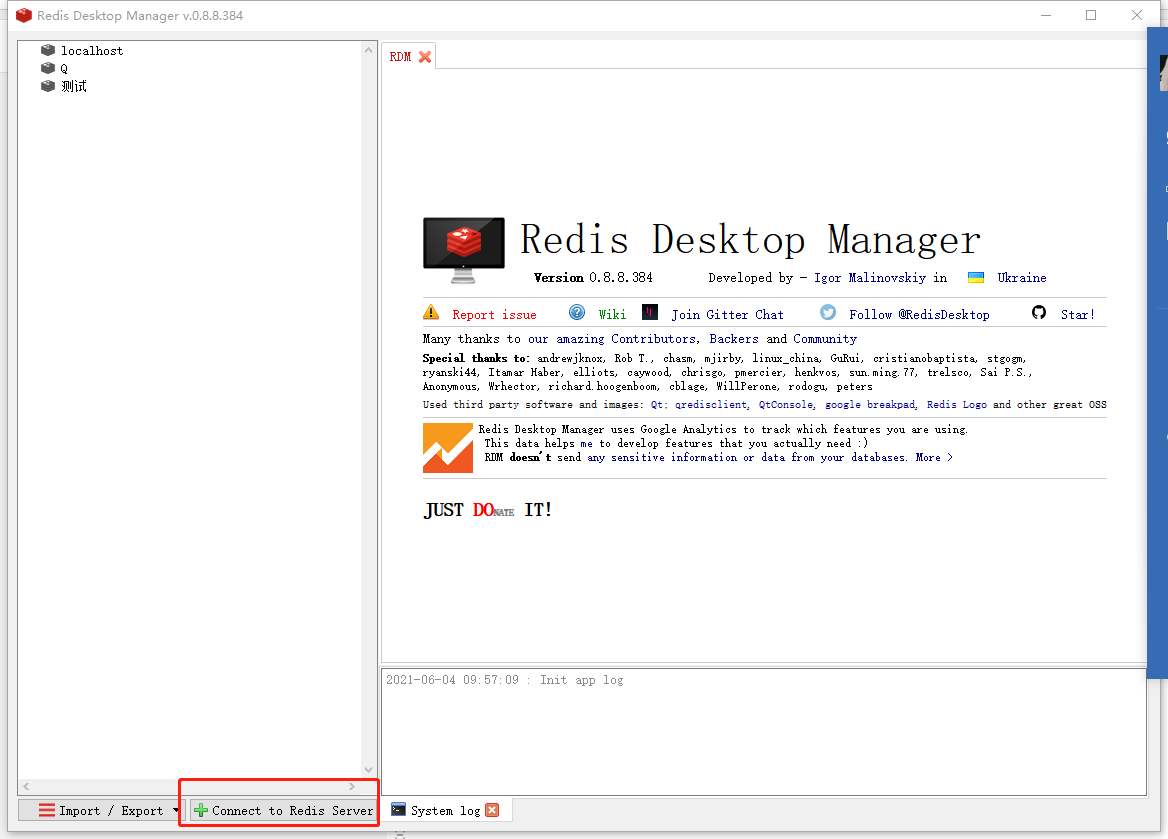Screen dimensions: 1168x839
Task: Click the right arrow of the horizontal scrollbar
Action: click(x=350, y=786)
